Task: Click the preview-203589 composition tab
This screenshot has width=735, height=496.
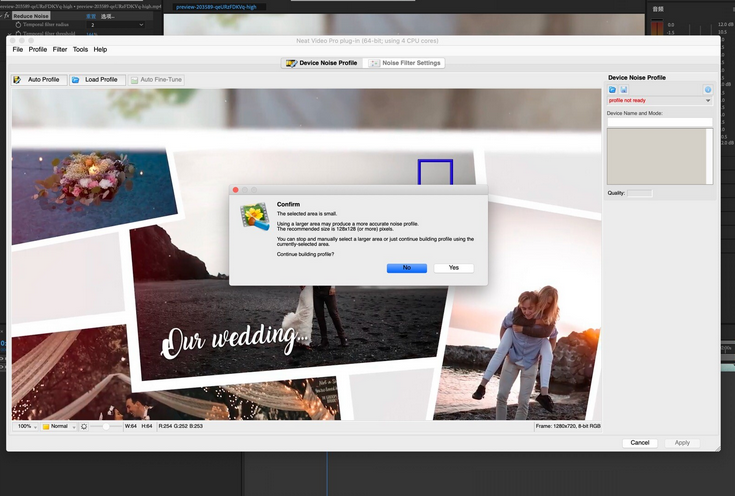Action: pos(216,7)
